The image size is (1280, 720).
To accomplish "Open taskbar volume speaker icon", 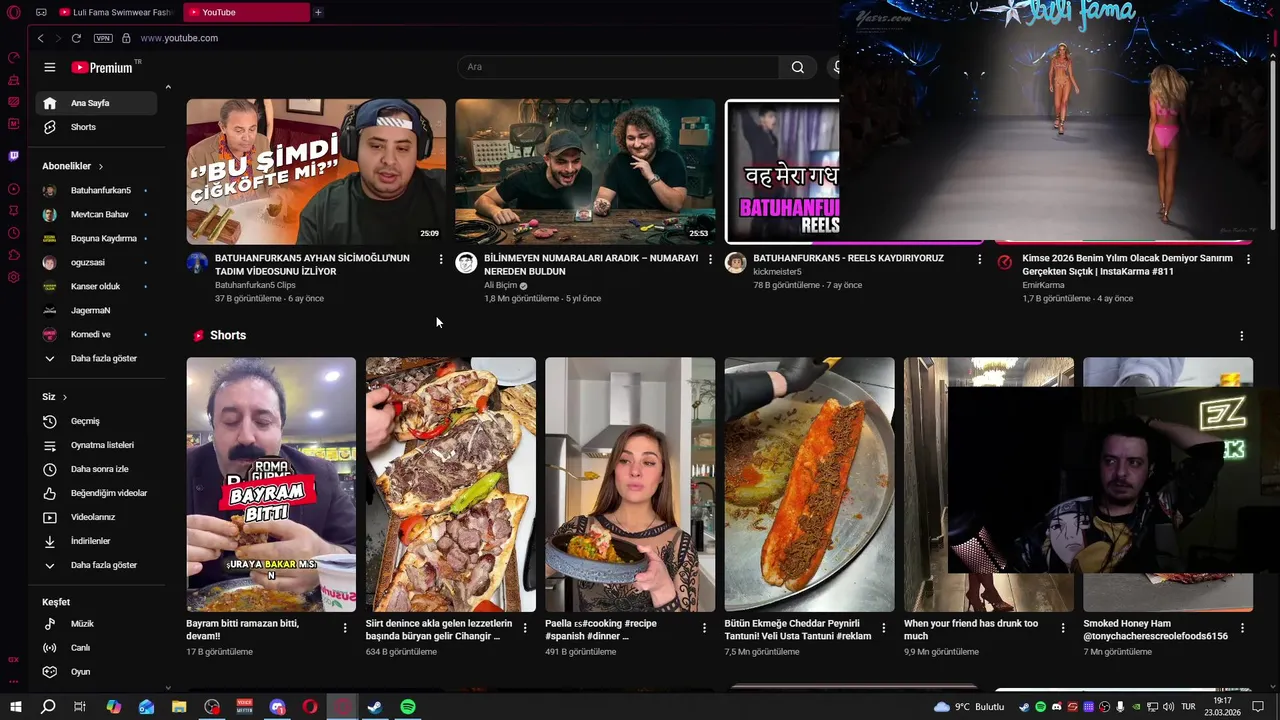I will pyautogui.click(x=1167, y=707).
